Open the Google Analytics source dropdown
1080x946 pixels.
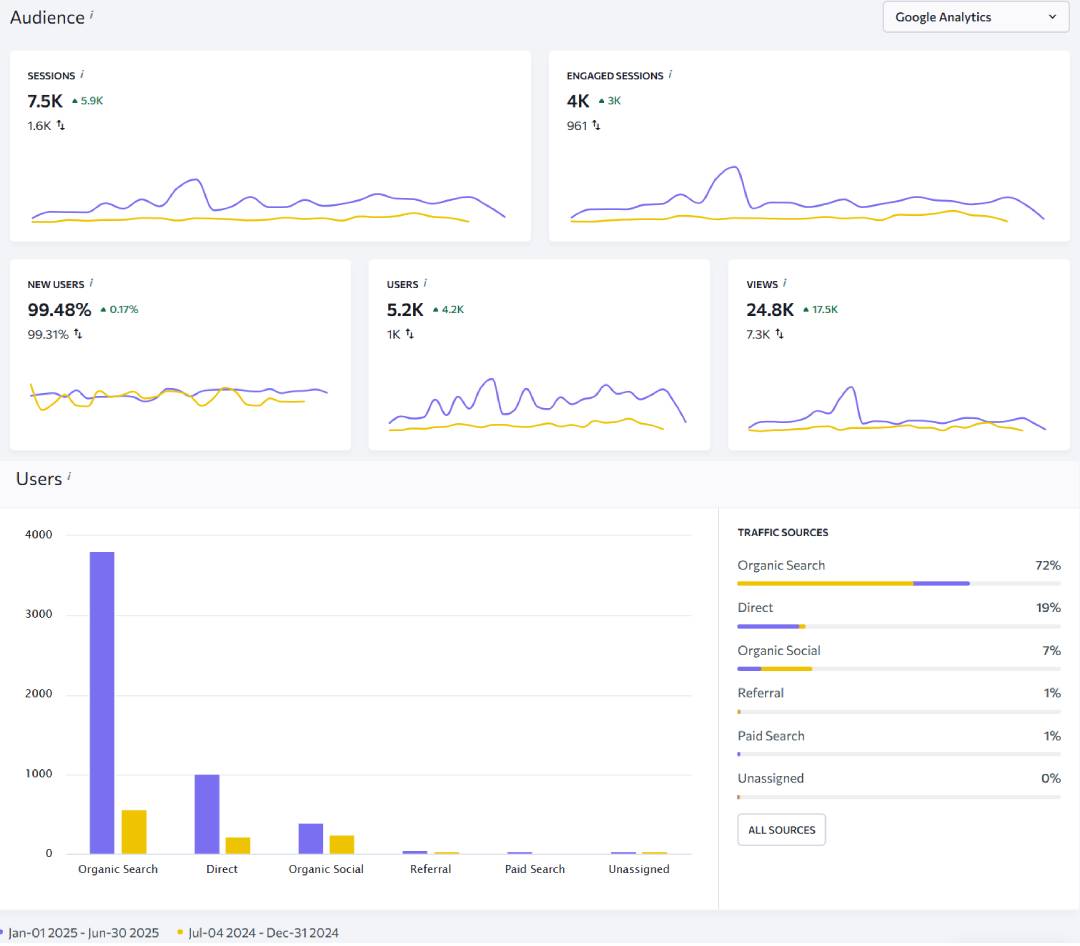(975, 17)
